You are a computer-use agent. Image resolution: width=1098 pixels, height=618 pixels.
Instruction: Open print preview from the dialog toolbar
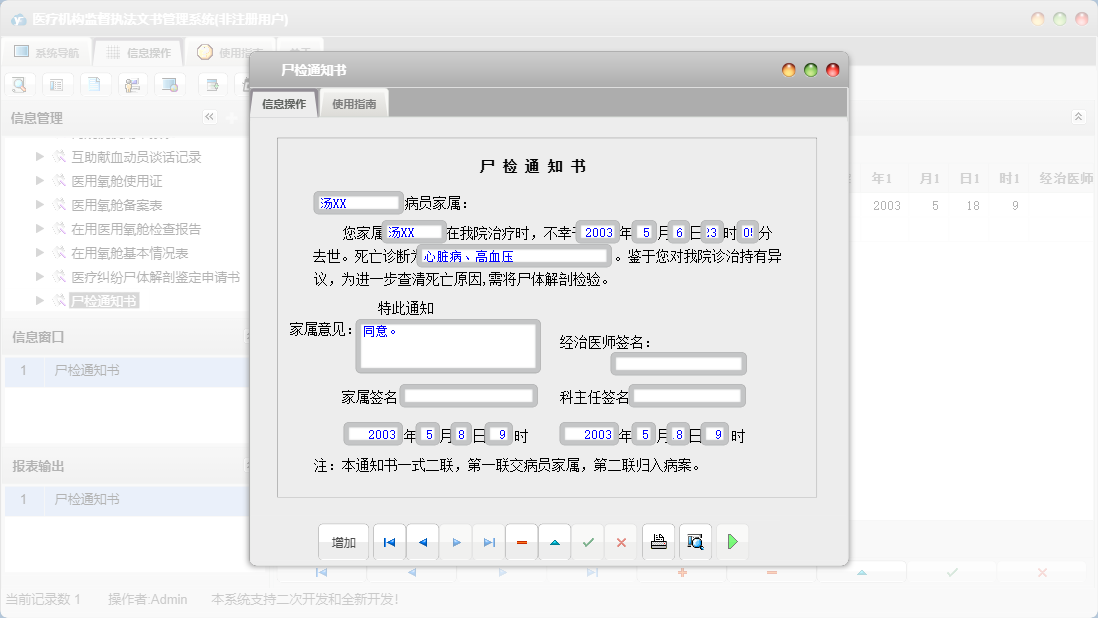[694, 541]
